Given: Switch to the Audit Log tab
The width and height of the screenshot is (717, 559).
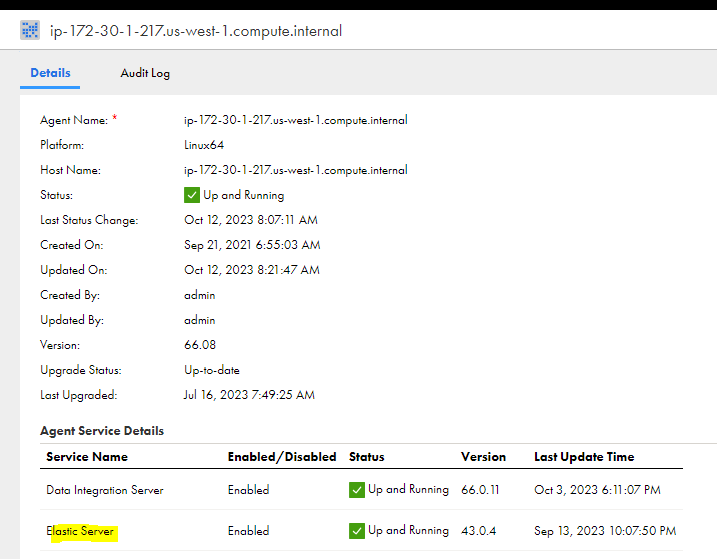Looking at the screenshot, I should point(145,73).
